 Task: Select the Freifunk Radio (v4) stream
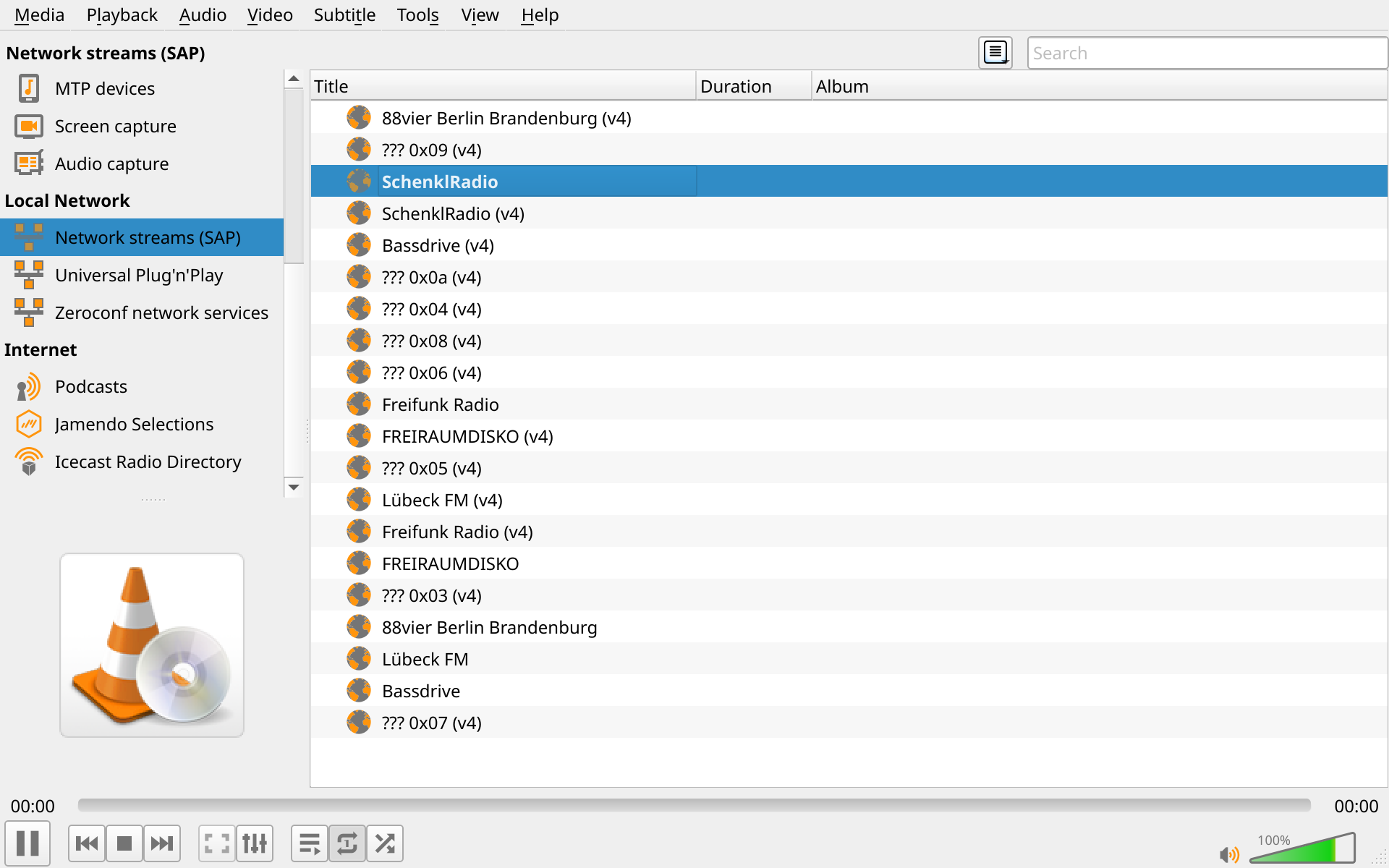click(849, 531)
